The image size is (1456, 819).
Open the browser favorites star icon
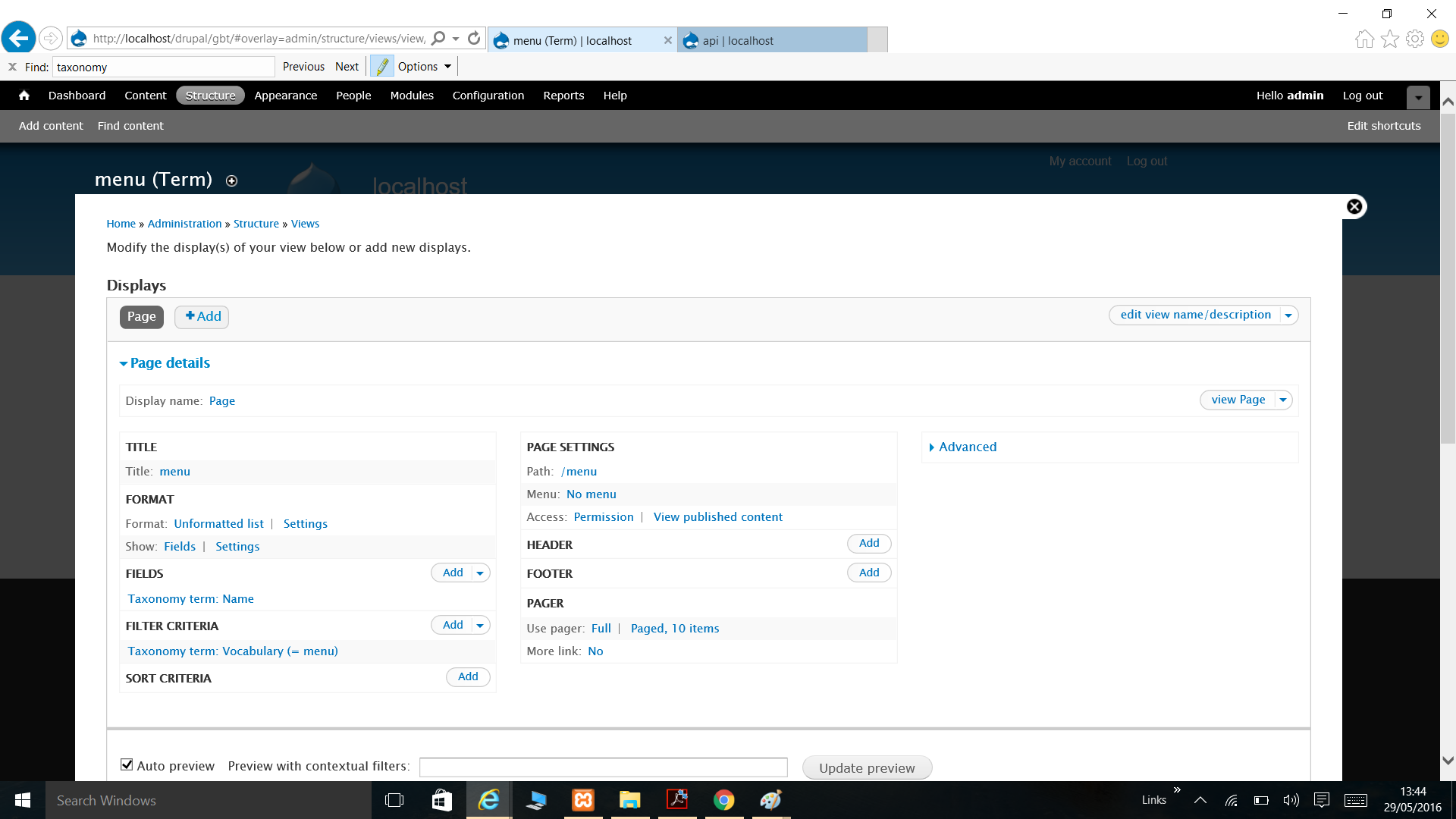[1389, 39]
